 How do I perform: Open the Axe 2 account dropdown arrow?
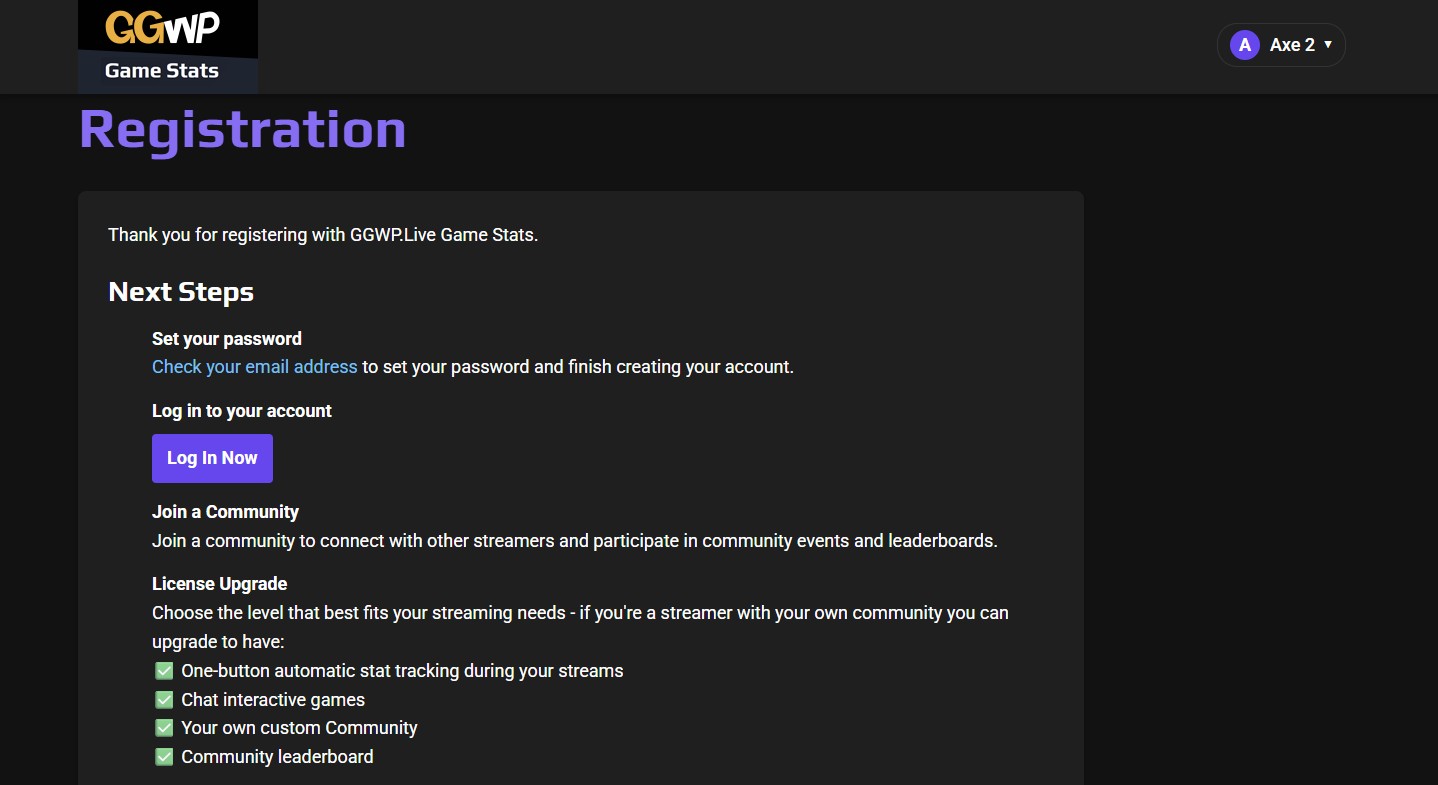[1328, 45]
